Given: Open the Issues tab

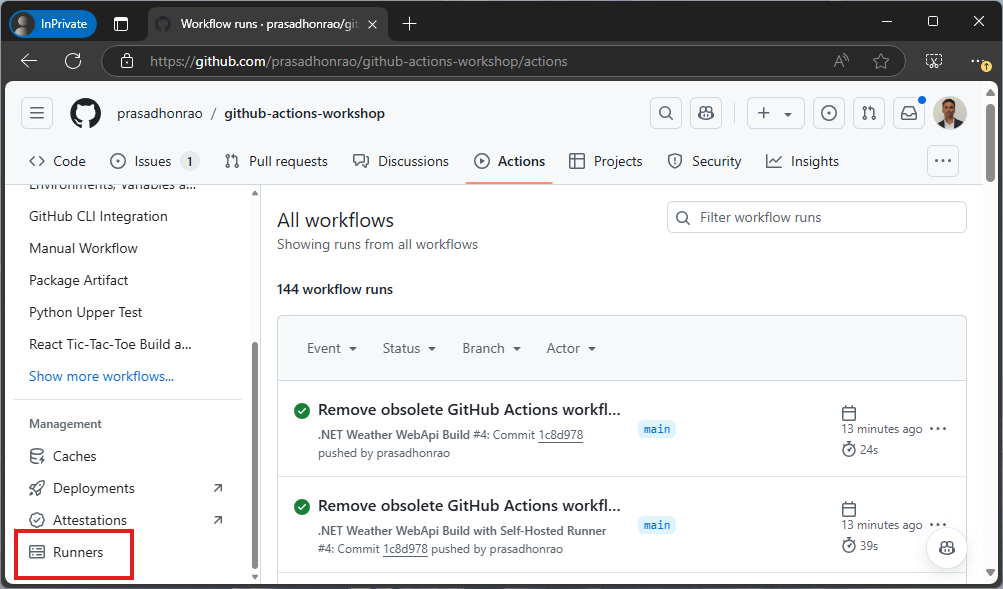Looking at the screenshot, I should pos(154,161).
